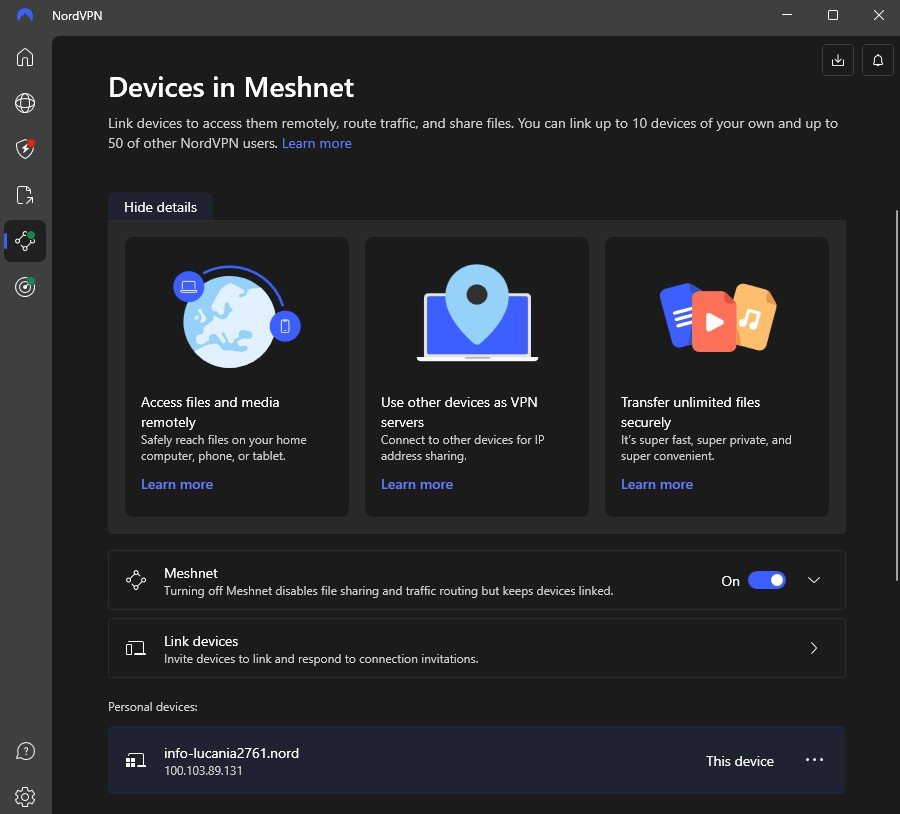The image size is (900, 814).
Task: Click the Personal devices: label
Action: (x=153, y=707)
